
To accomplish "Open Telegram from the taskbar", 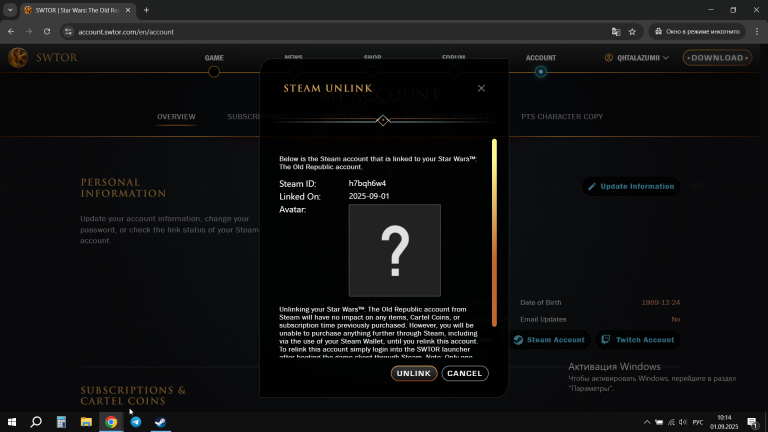I will click(136, 422).
